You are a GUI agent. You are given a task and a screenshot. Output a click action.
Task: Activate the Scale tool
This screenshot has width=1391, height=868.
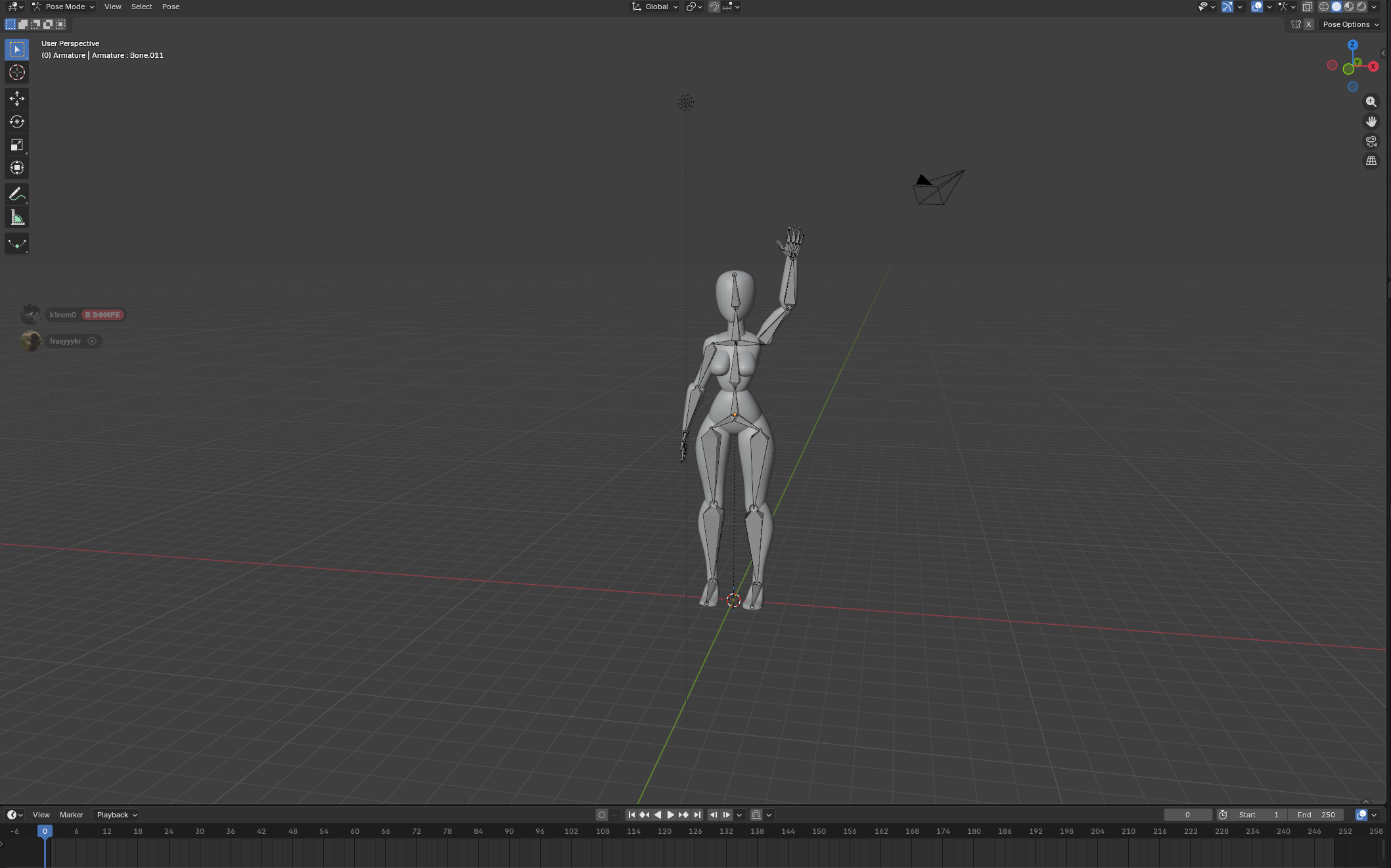[x=17, y=145]
